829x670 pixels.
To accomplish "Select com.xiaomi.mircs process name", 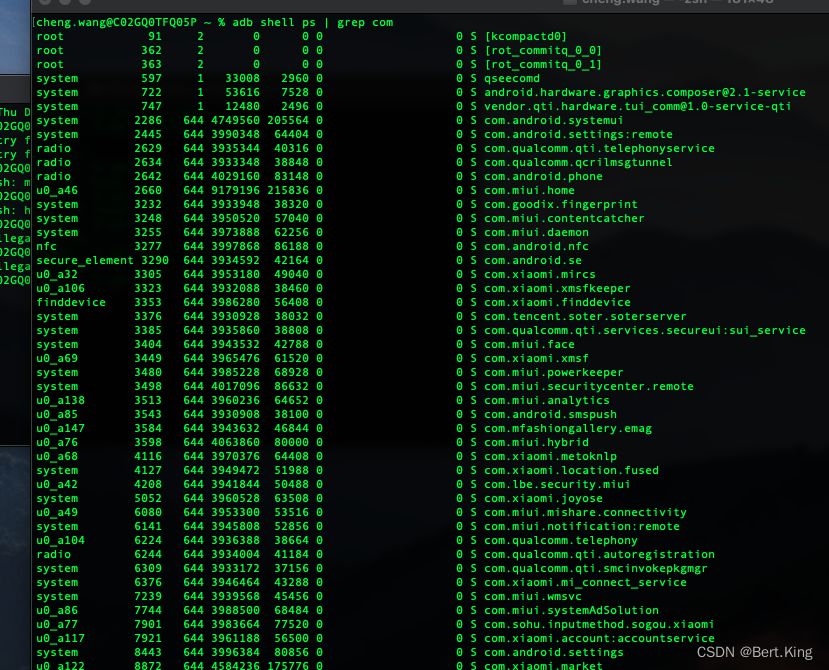I will [x=540, y=274].
